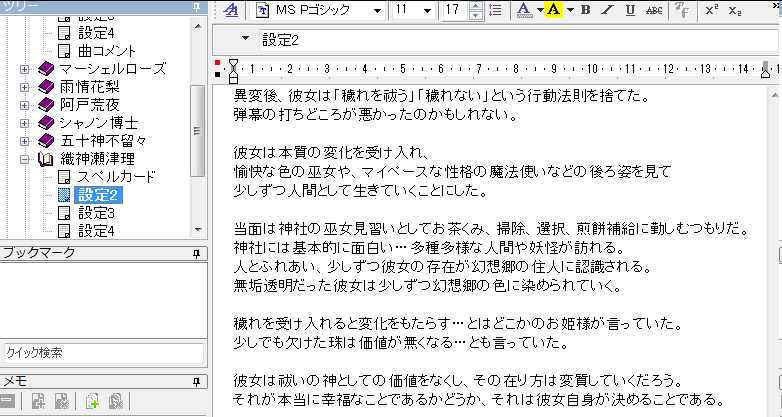Toggle bold formatting
Image resolution: width=782 pixels, height=417 pixels.
click(x=586, y=10)
